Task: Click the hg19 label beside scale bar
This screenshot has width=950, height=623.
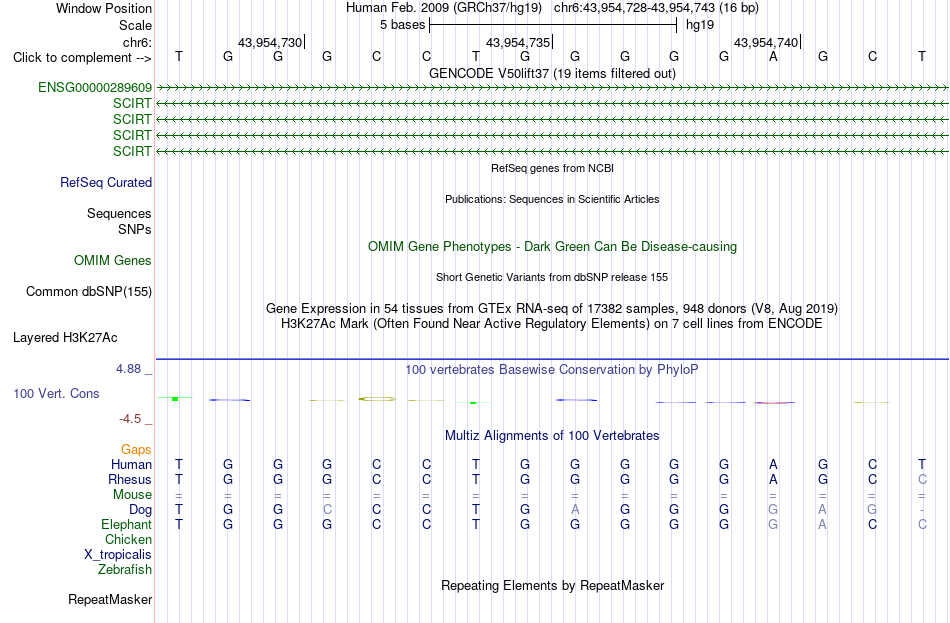Action: pyautogui.click(x=700, y=25)
